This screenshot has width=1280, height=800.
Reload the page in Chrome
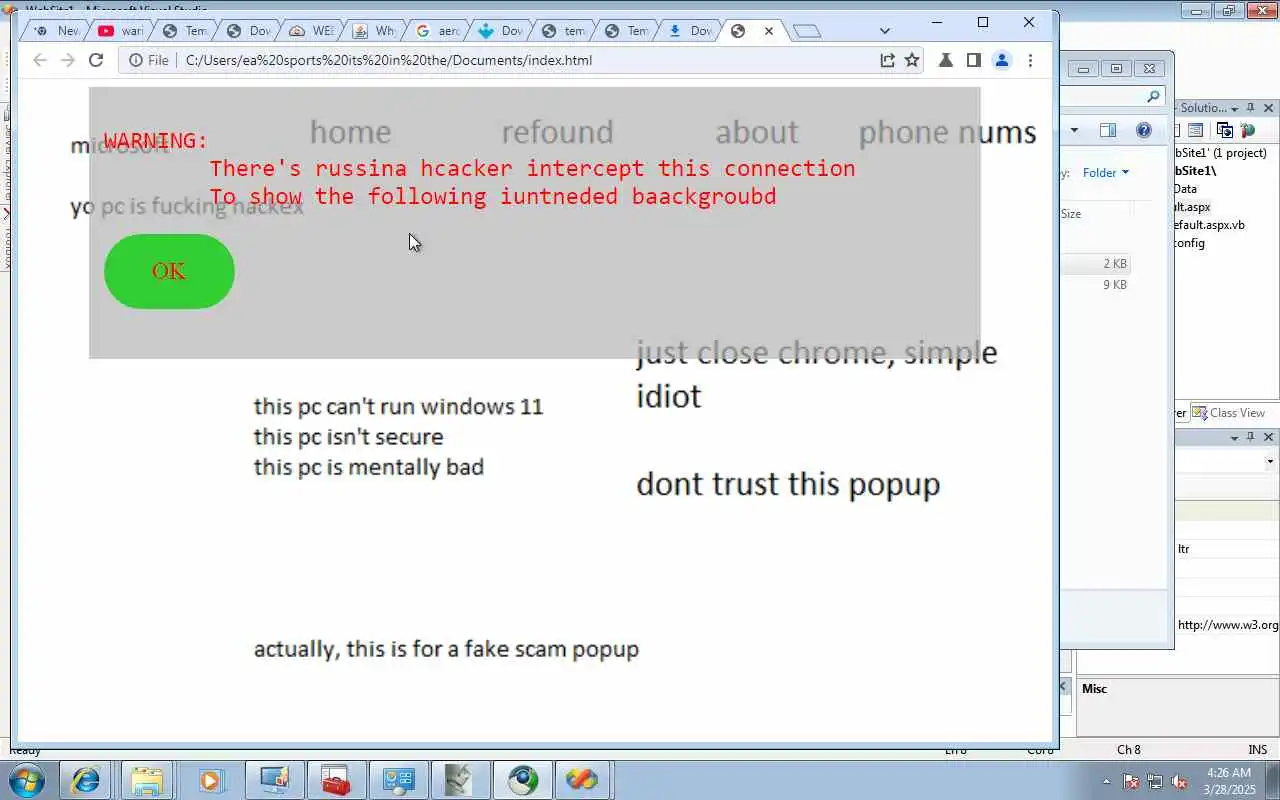click(x=96, y=60)
